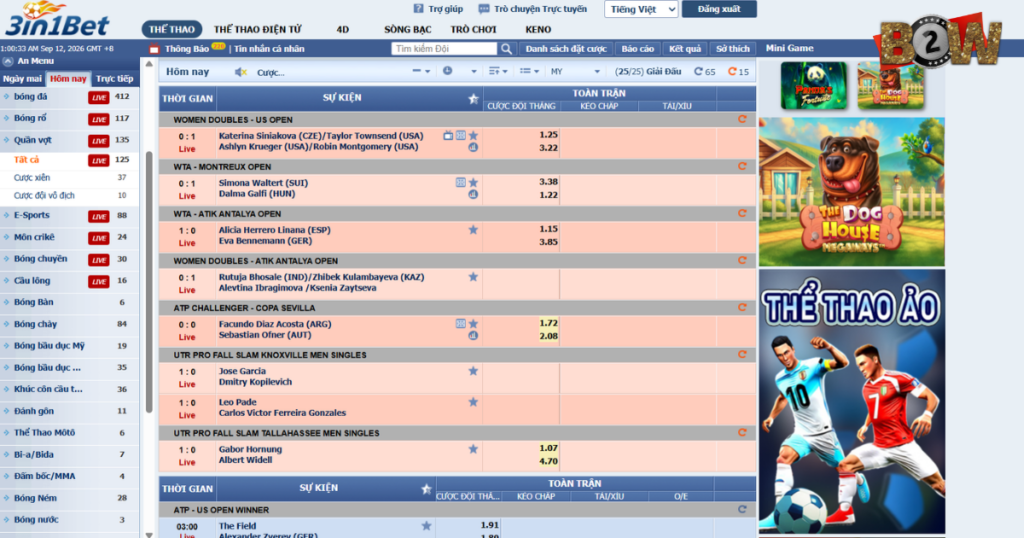
Task: Refresh UTR Pro Fall Slam Knoxville league
Action: (742, 355)
